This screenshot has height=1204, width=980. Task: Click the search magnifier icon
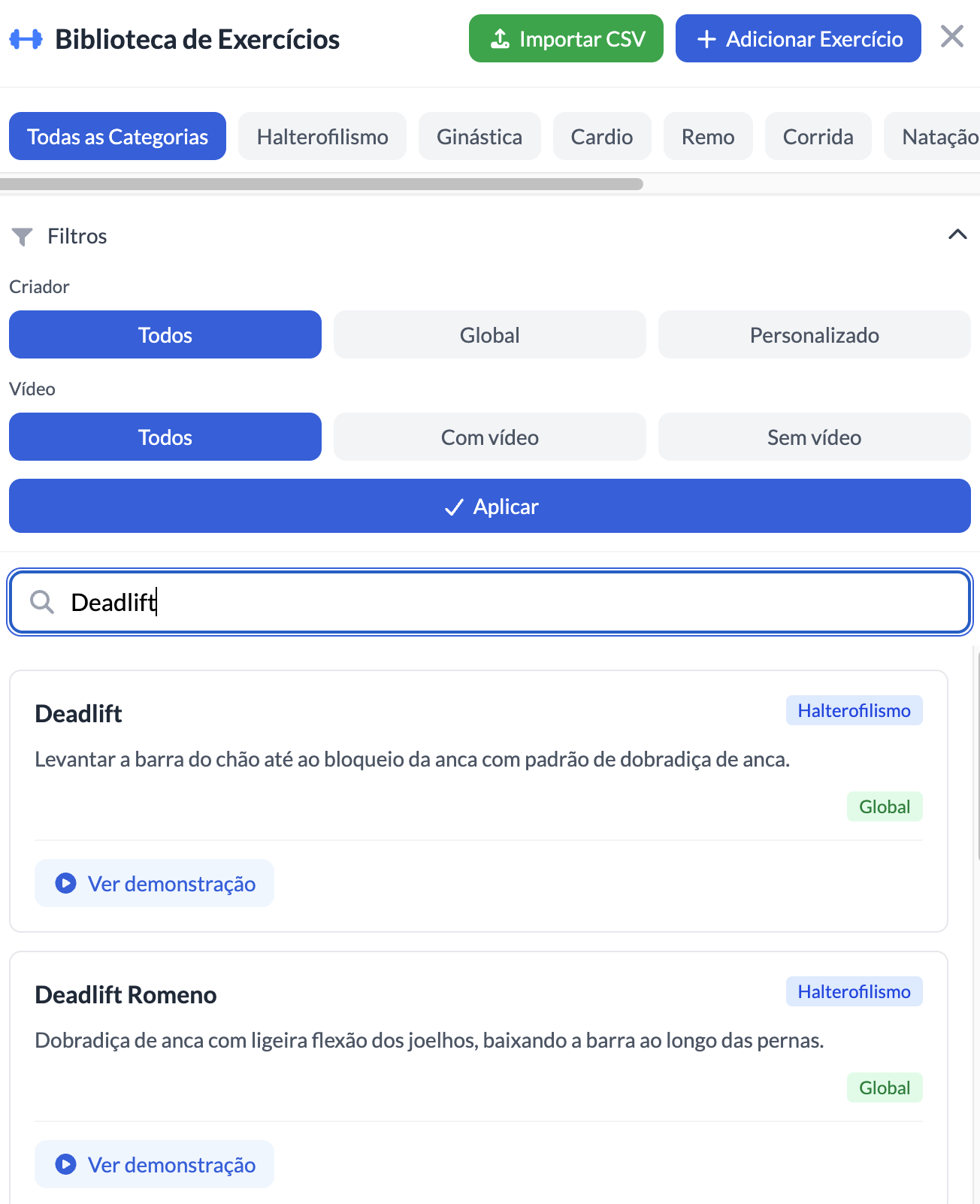click(42, 602)
